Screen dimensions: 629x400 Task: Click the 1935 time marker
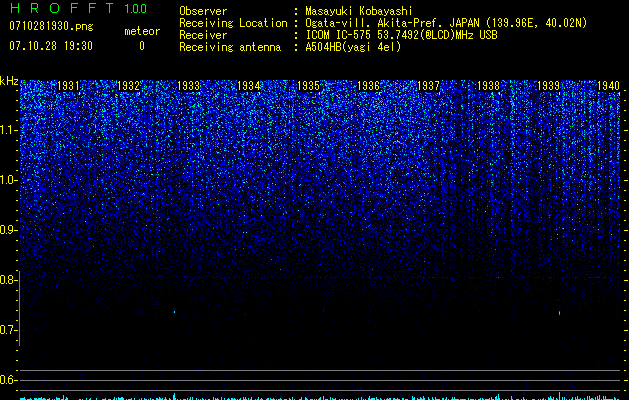(x=308, y=86)
